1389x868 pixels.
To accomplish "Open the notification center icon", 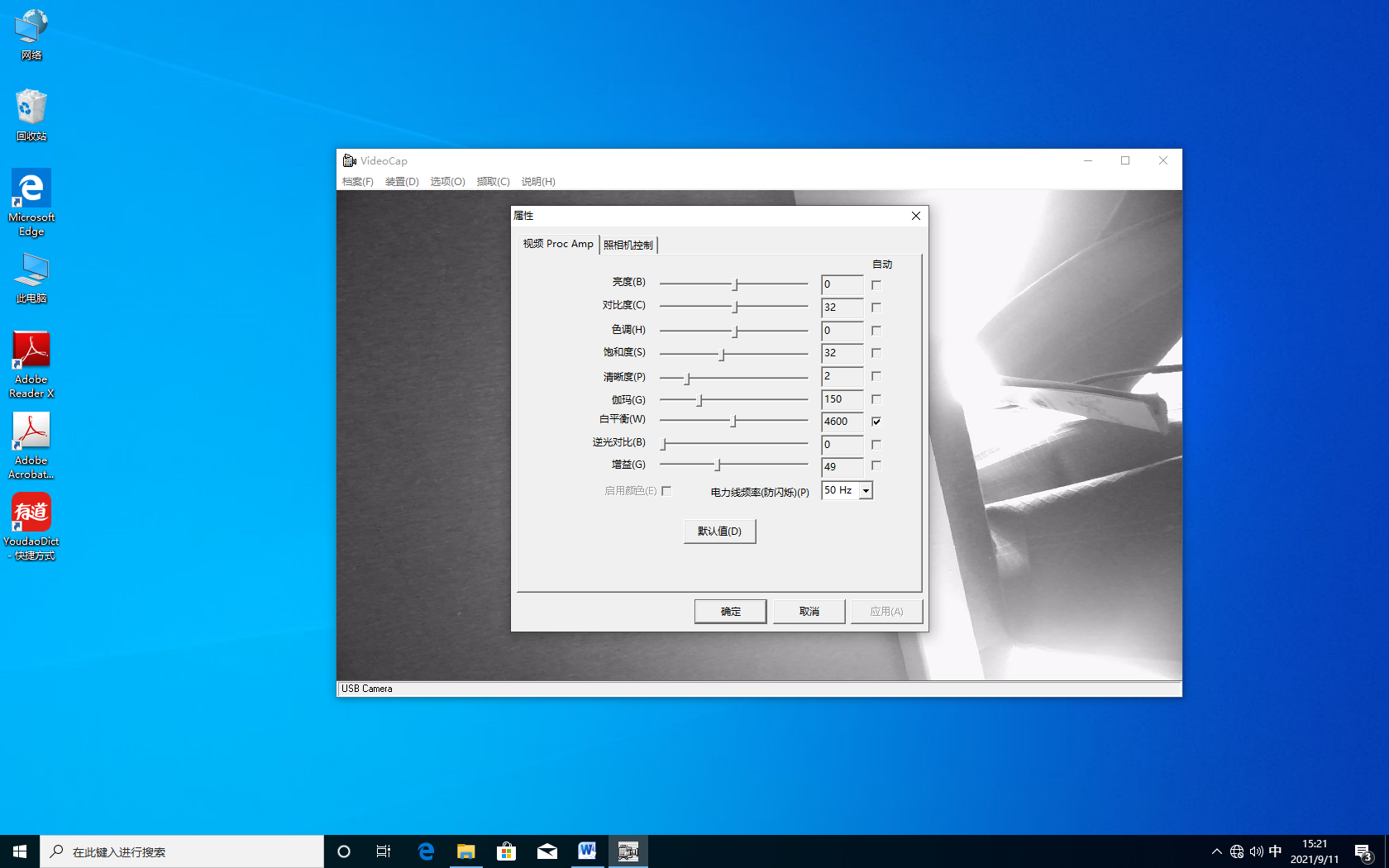I will 1363,851.
